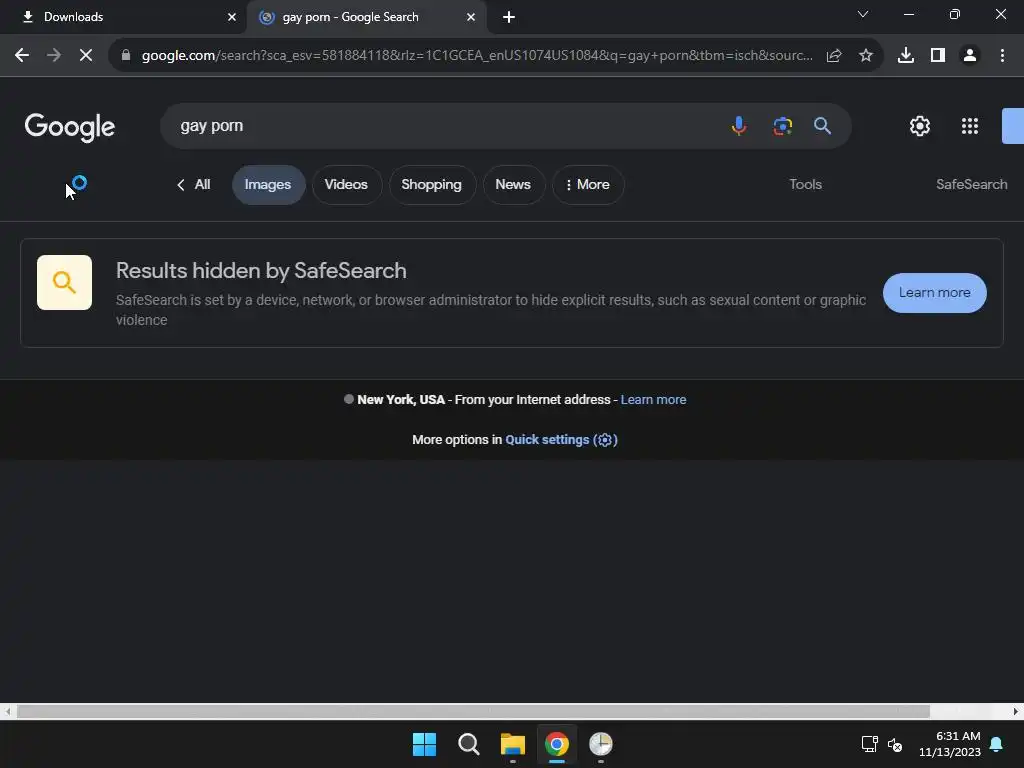The image size is (1024, 768).
Task: Open the clock app in taskbar
Action: click(x=601, y=744)
